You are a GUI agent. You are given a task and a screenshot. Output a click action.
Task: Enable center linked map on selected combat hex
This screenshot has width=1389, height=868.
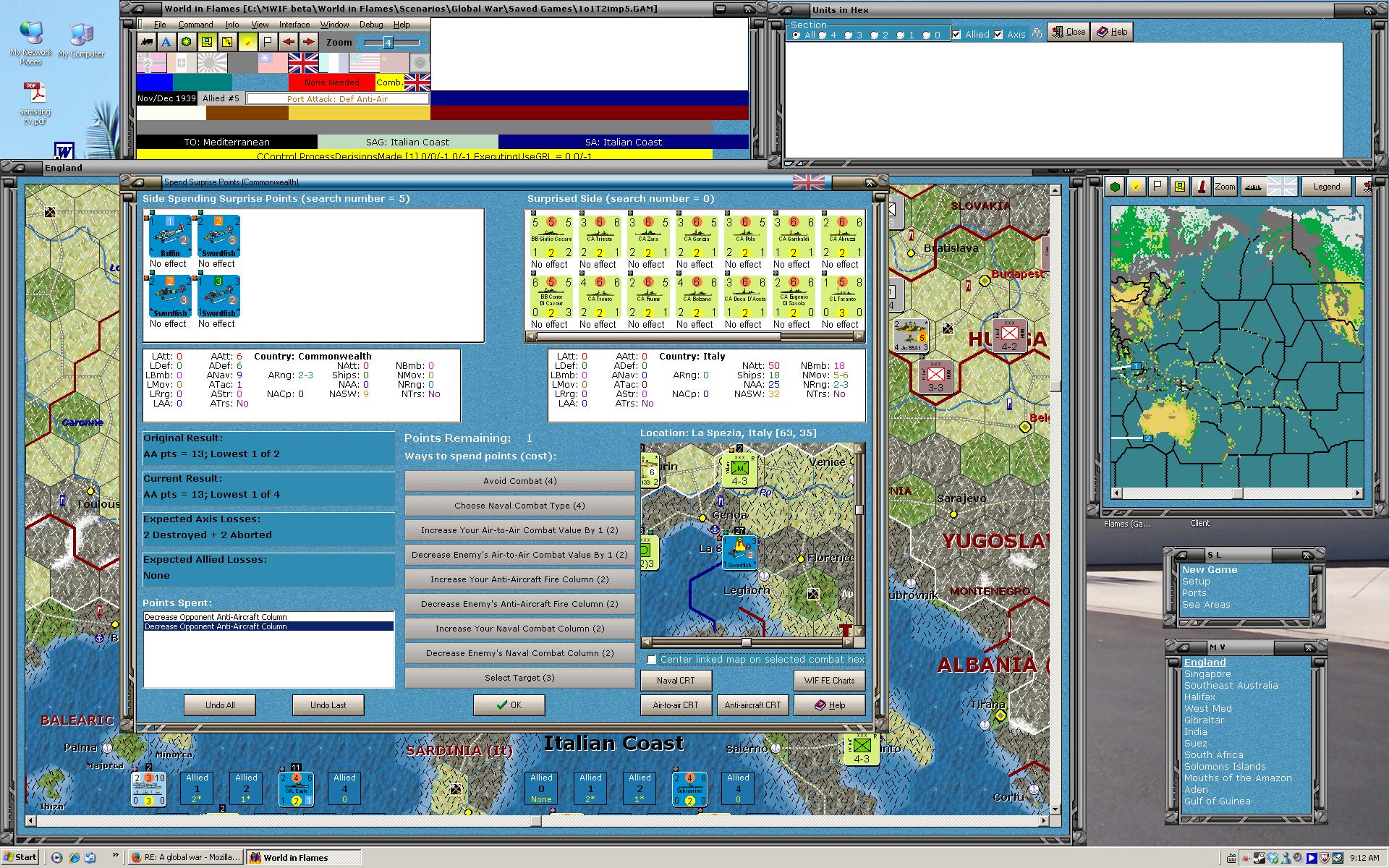coord(652,660)
